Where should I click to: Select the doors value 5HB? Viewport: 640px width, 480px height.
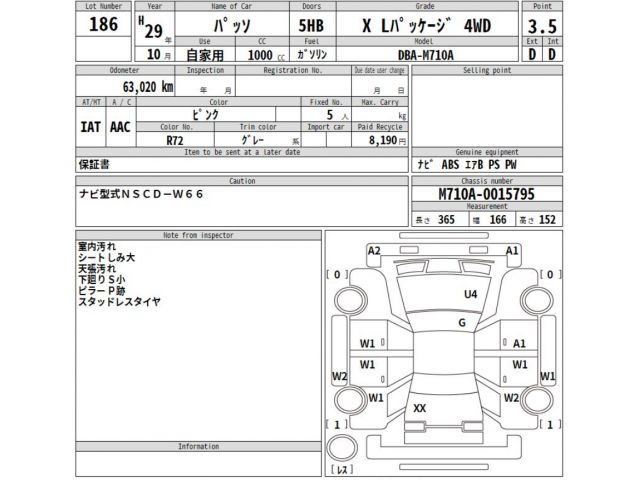coord(311,26)
